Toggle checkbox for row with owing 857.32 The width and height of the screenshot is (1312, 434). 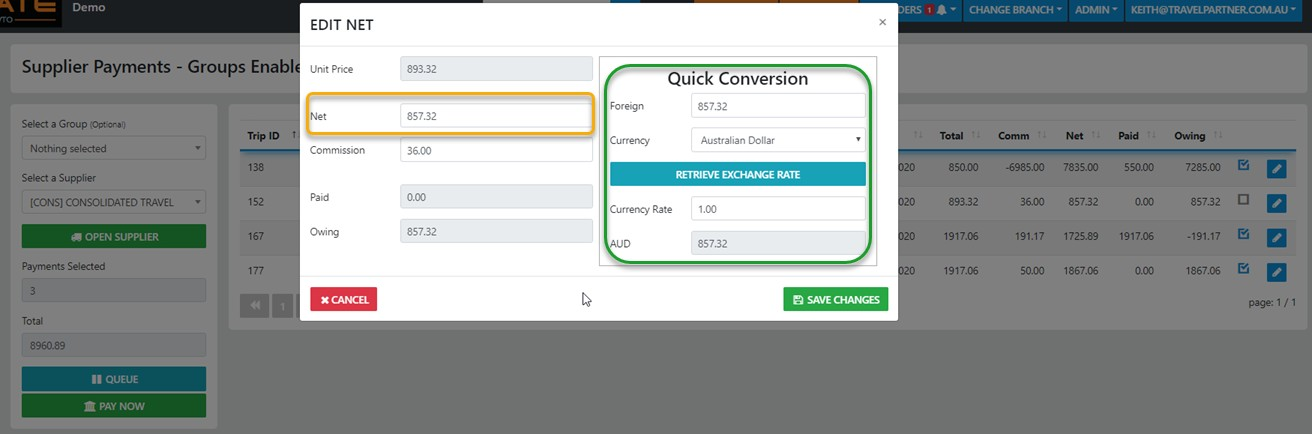point(1244,200)
